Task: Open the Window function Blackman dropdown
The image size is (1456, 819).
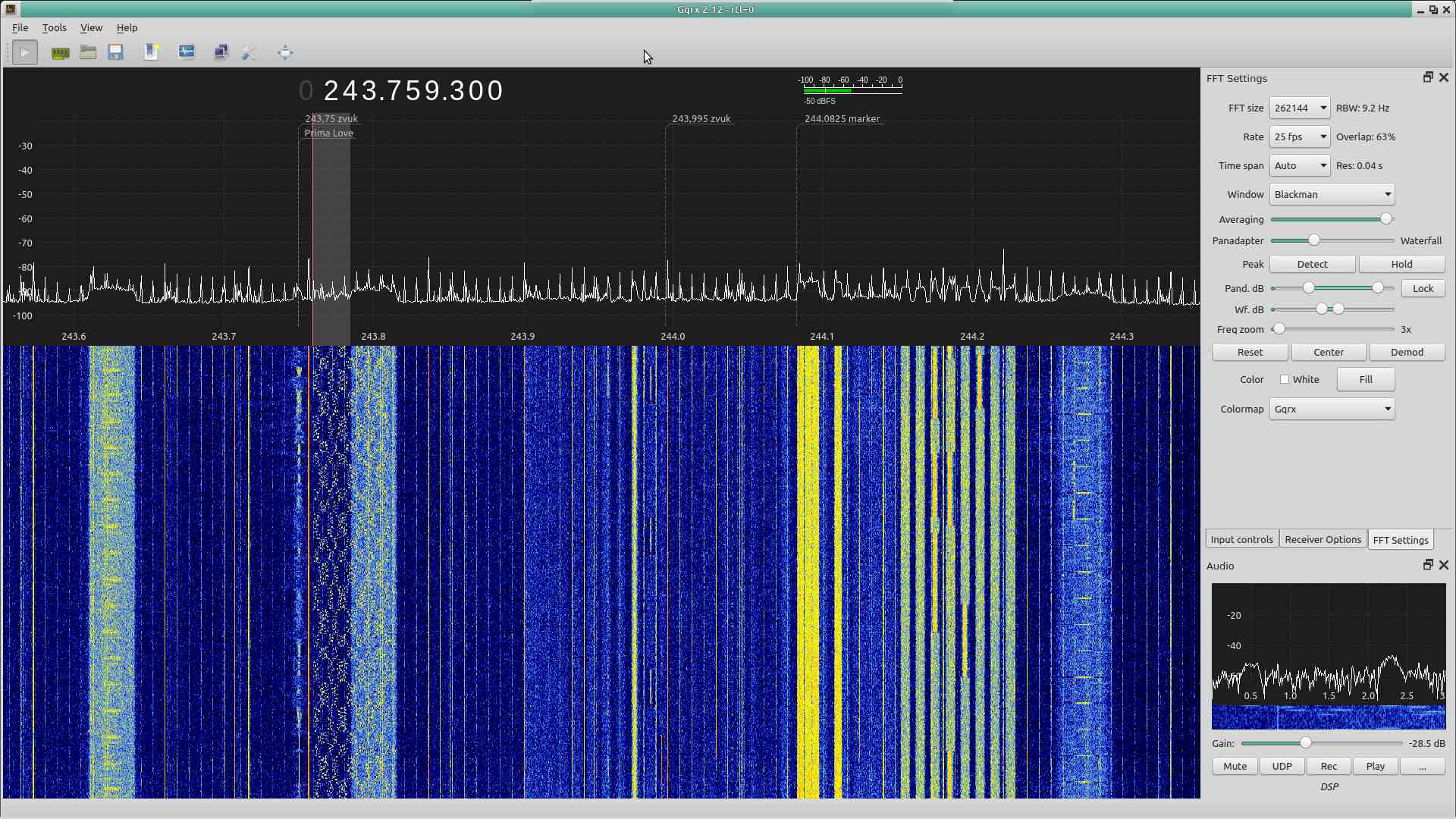Action: coord(1332,195)
